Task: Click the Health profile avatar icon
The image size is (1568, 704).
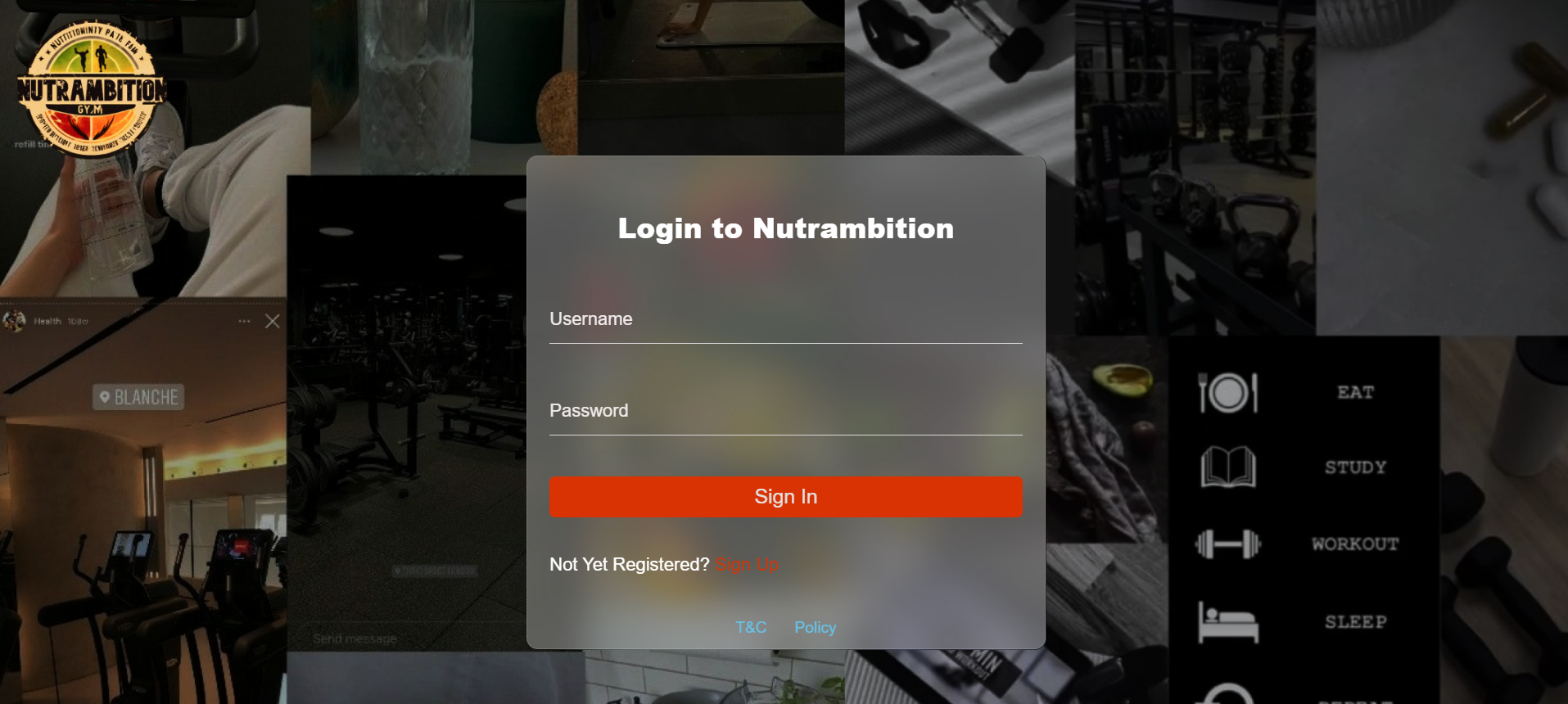Action: pyautogui.click(x=14, y=321)
